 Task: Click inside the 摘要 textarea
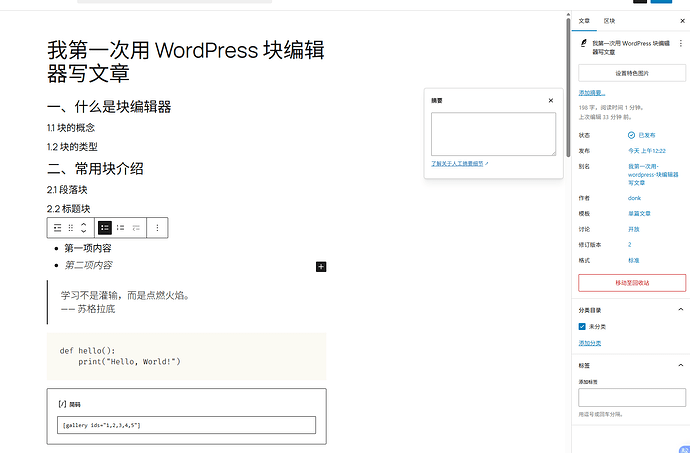(x=493, y=134)
